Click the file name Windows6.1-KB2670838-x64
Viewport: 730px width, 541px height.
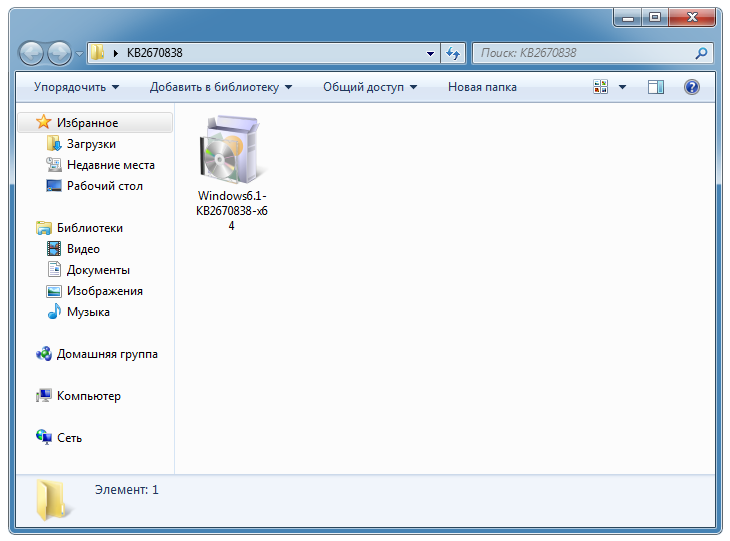231,210
